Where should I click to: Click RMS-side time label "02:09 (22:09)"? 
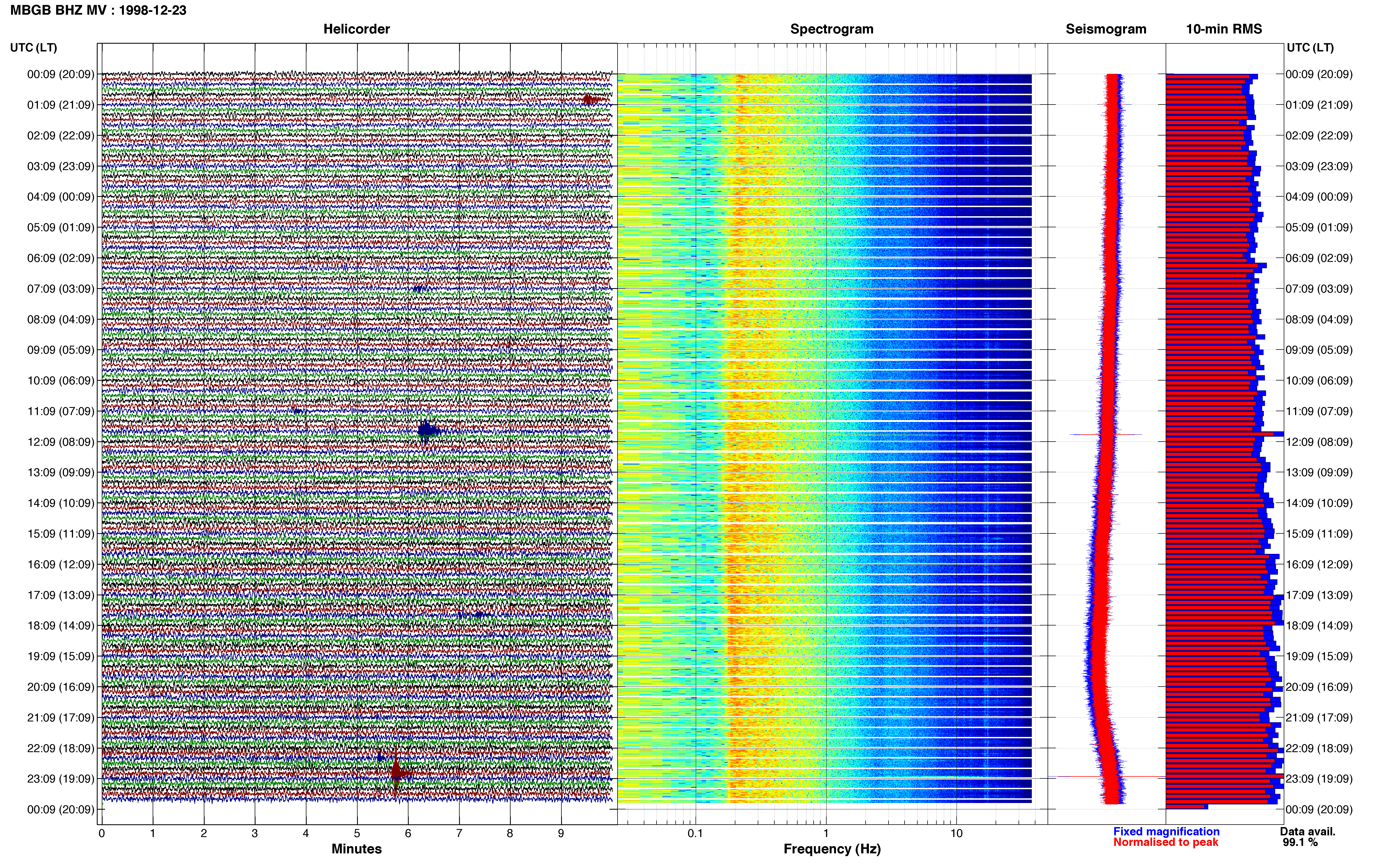[1319, 136]
